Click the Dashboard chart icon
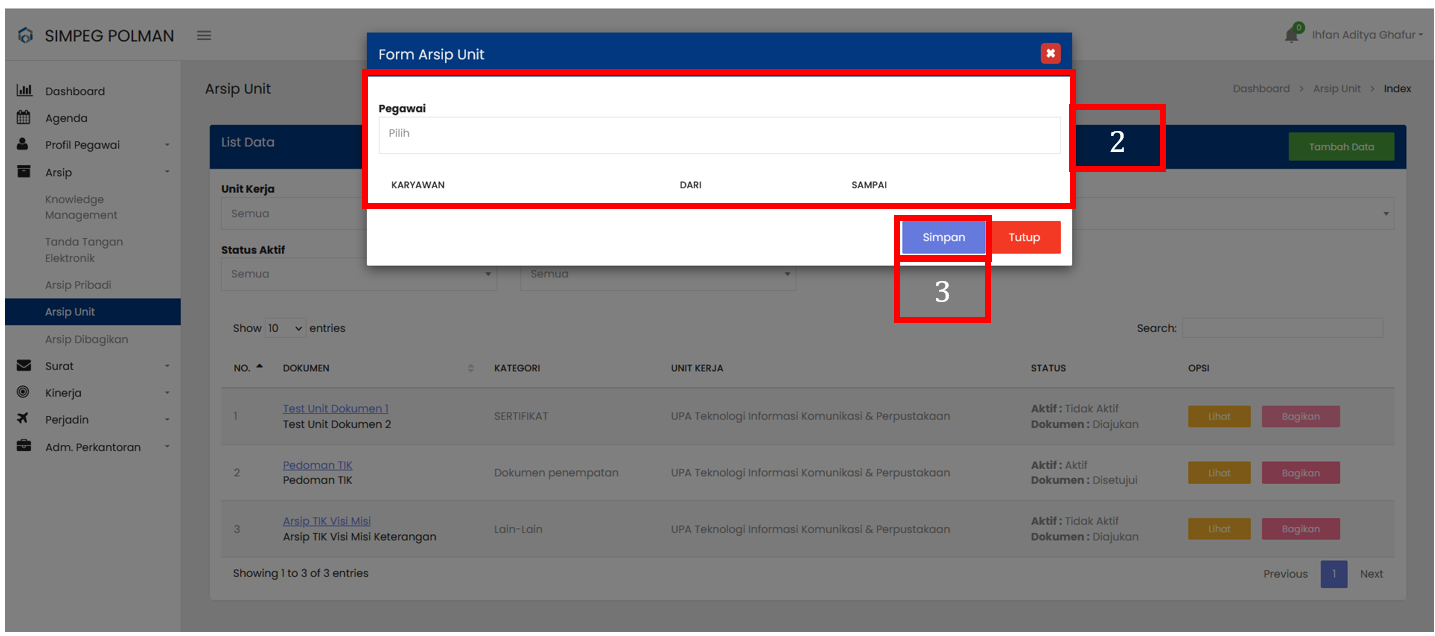Viewport: 1435px width, 636px height. (x=24, y=91)
